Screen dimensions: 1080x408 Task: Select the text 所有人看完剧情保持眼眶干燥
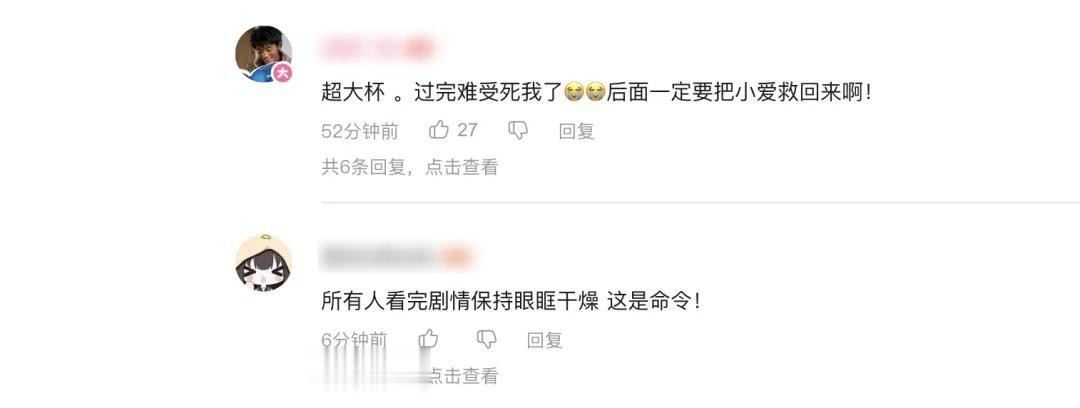(x=459, y=301)
